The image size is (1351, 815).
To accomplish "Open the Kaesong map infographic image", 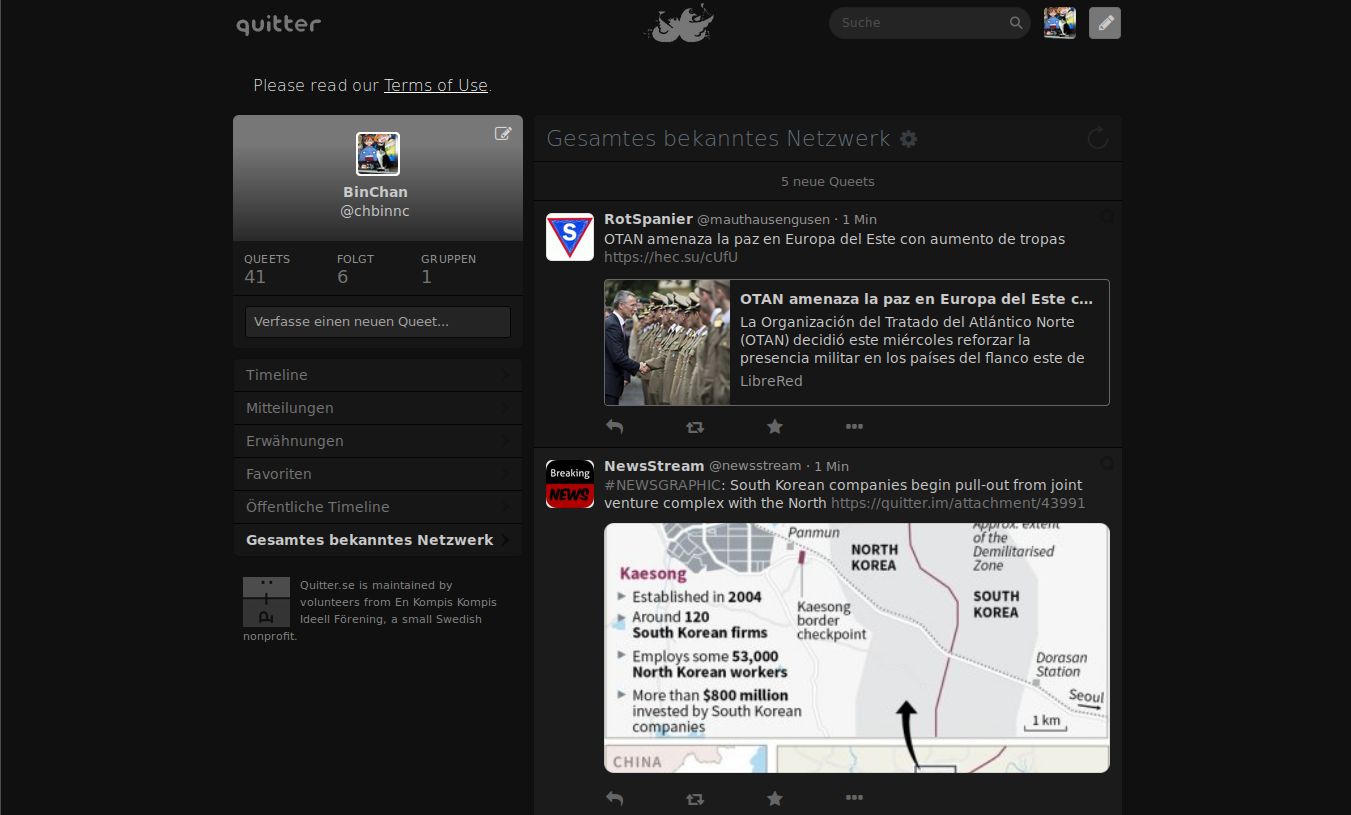I will [857, 648].
